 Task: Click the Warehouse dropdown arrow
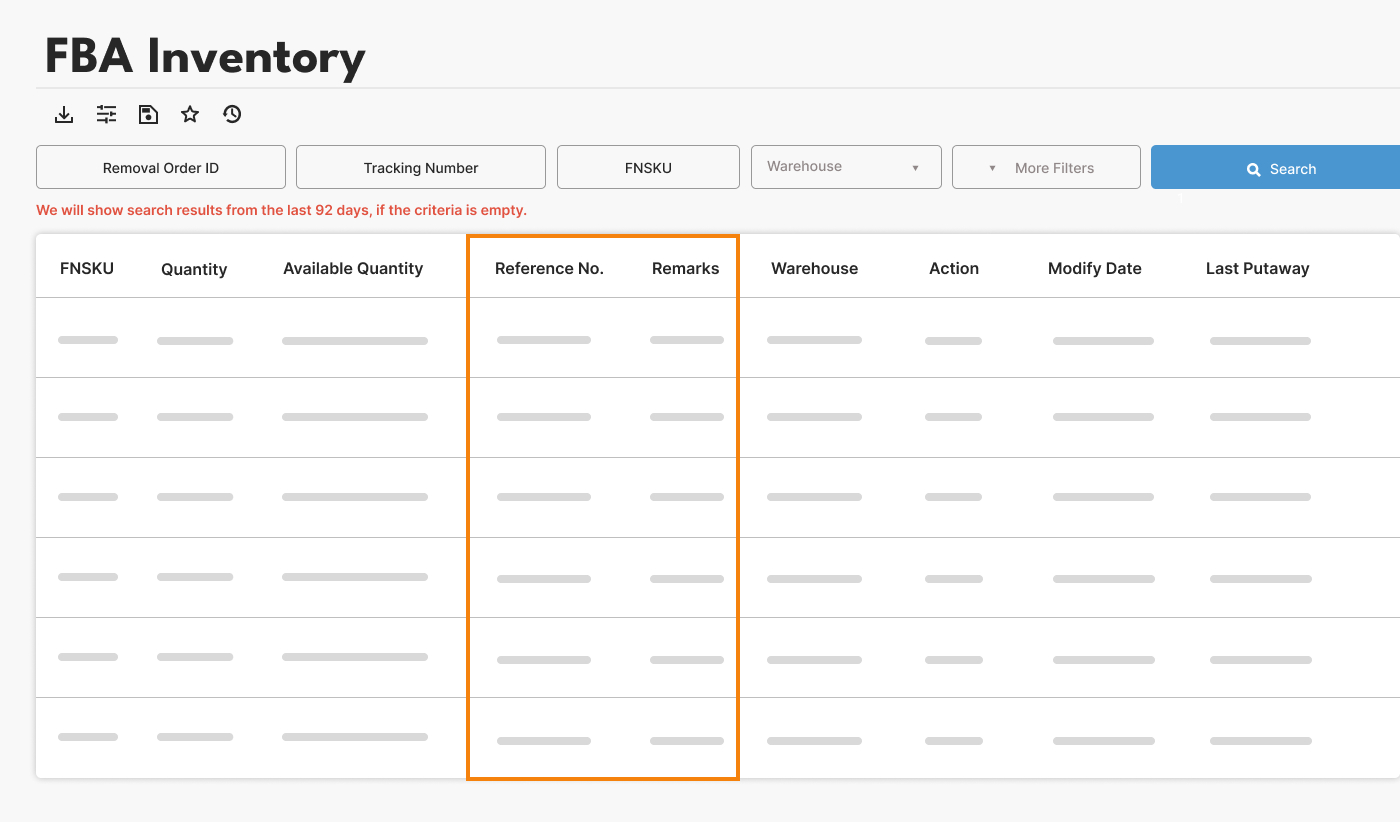tap(915, 168)
